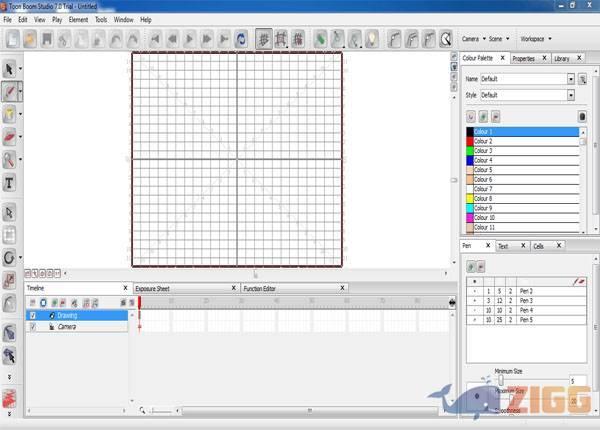Viewport: 600px width, 430px height.
Task: Toggle the light bulb light table icon
Action: point(372,39)
